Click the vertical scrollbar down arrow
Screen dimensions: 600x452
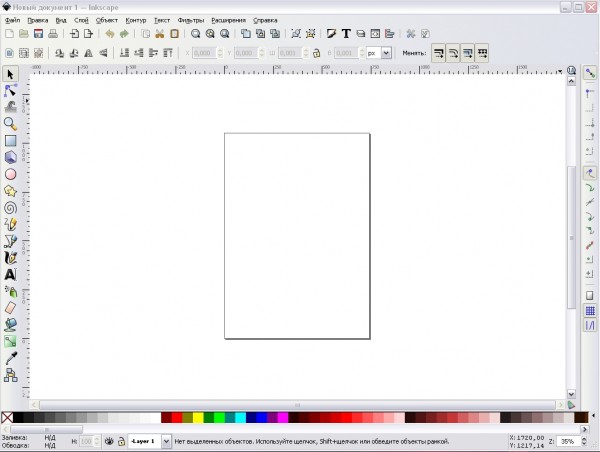(571, 394)
